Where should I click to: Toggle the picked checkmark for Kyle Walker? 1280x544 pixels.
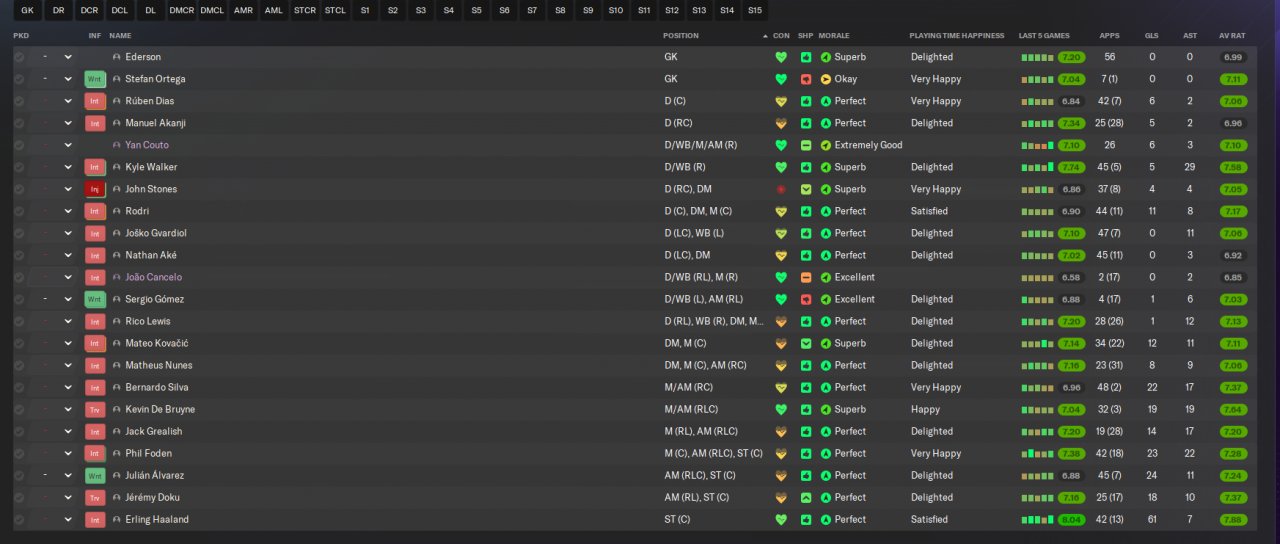point(19,167)
